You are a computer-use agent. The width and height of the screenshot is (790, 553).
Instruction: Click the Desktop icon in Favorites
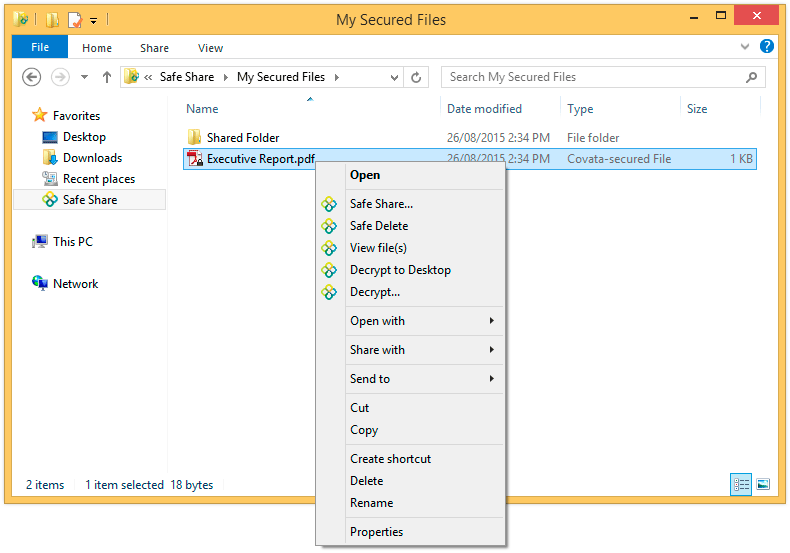coord(50,137)
